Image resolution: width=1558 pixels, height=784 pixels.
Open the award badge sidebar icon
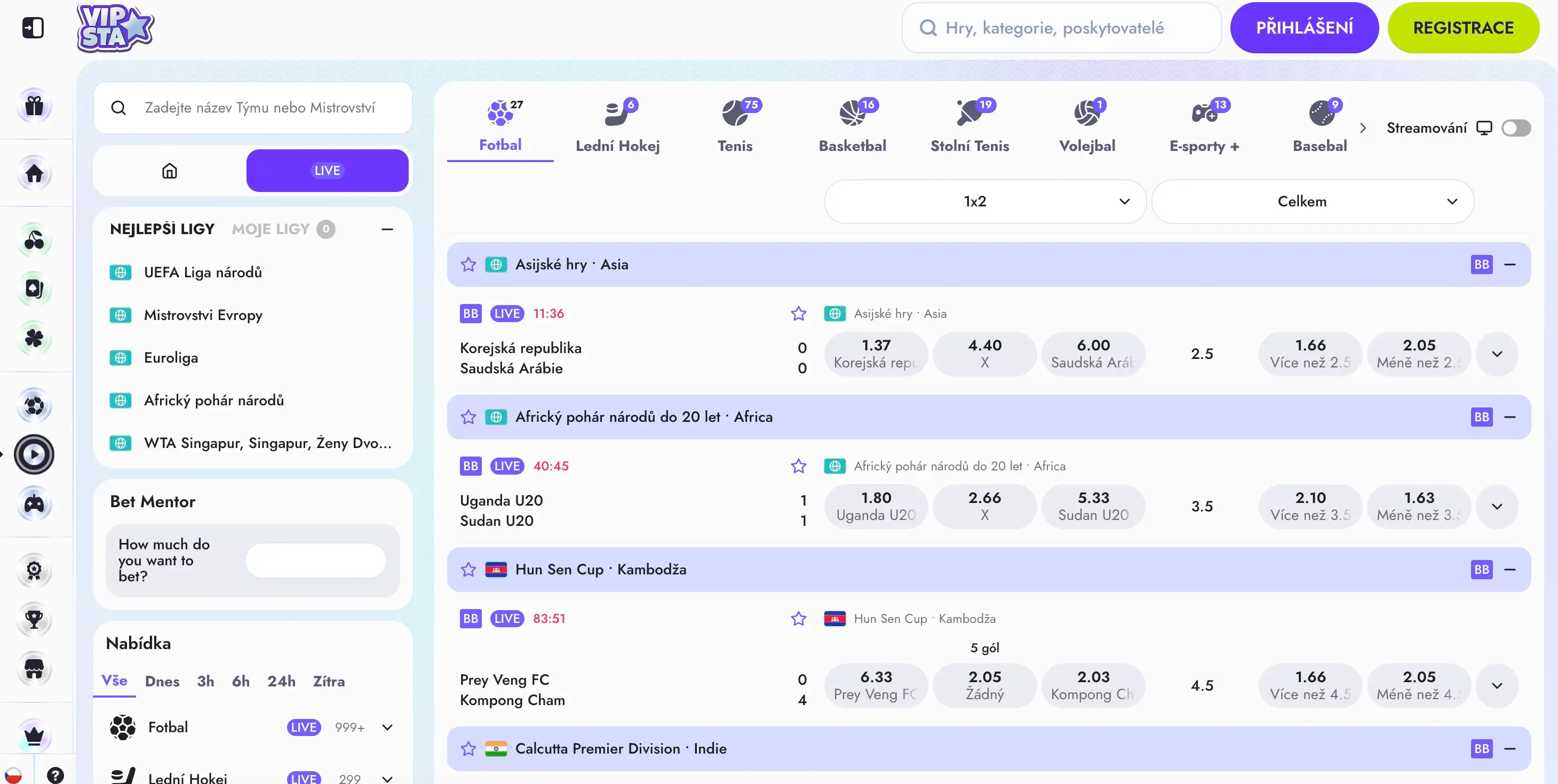pyautogui.click(x=35, y=571)
